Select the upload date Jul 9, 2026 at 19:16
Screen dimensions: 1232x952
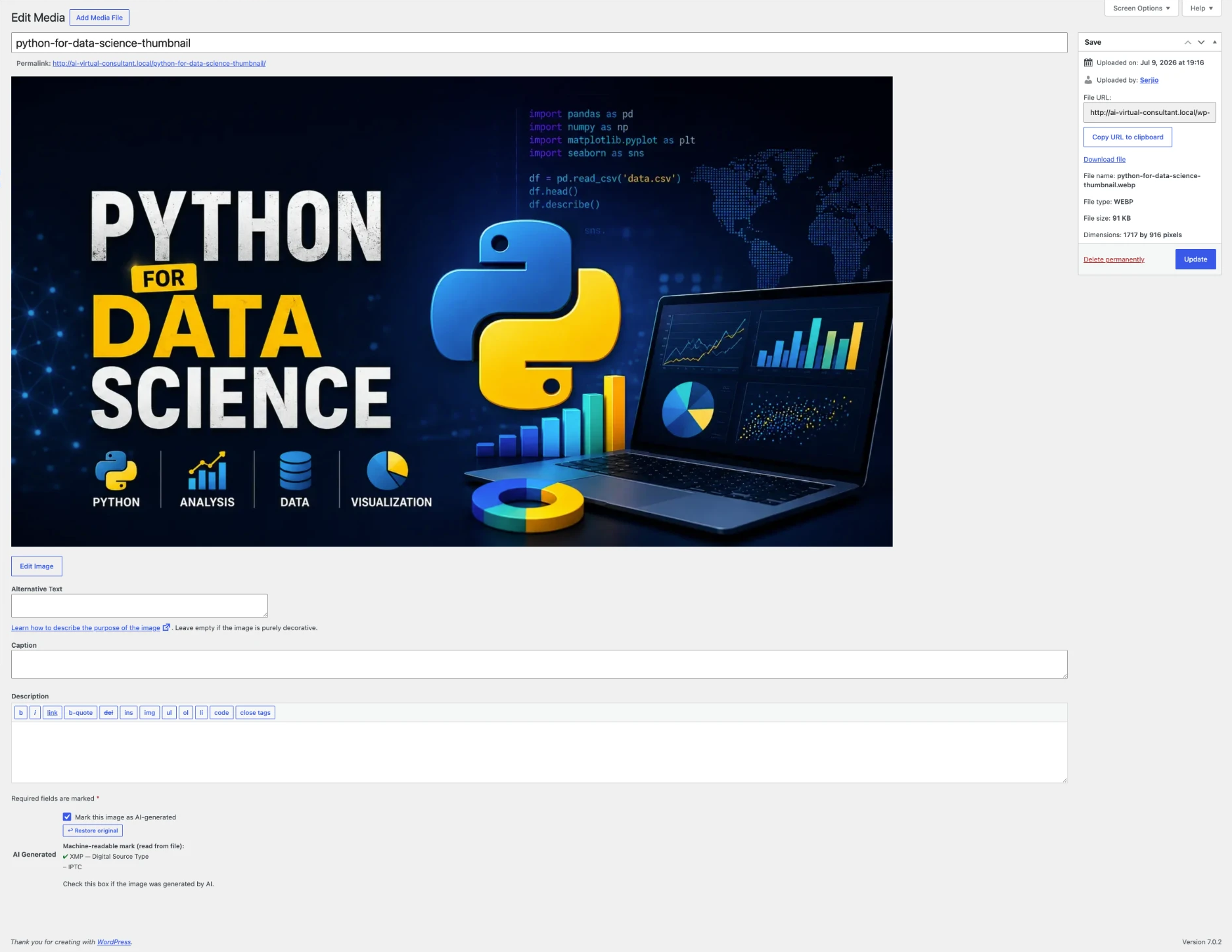click(x=1172, y=63)
